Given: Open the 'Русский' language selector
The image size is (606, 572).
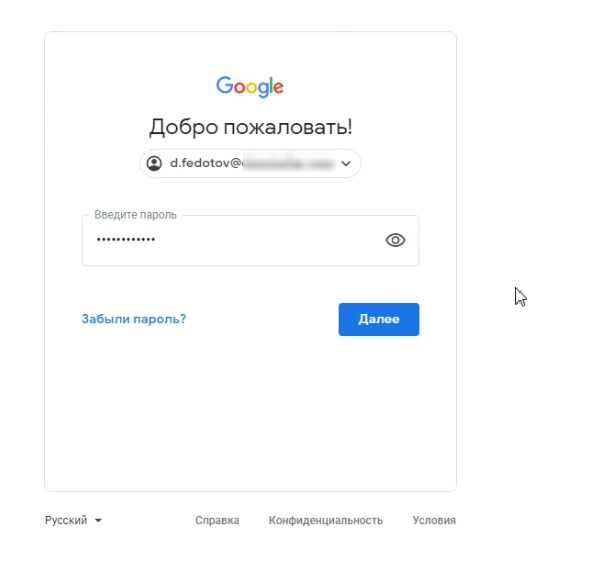Looking at the screenshot, I should [x=66, y=520].
